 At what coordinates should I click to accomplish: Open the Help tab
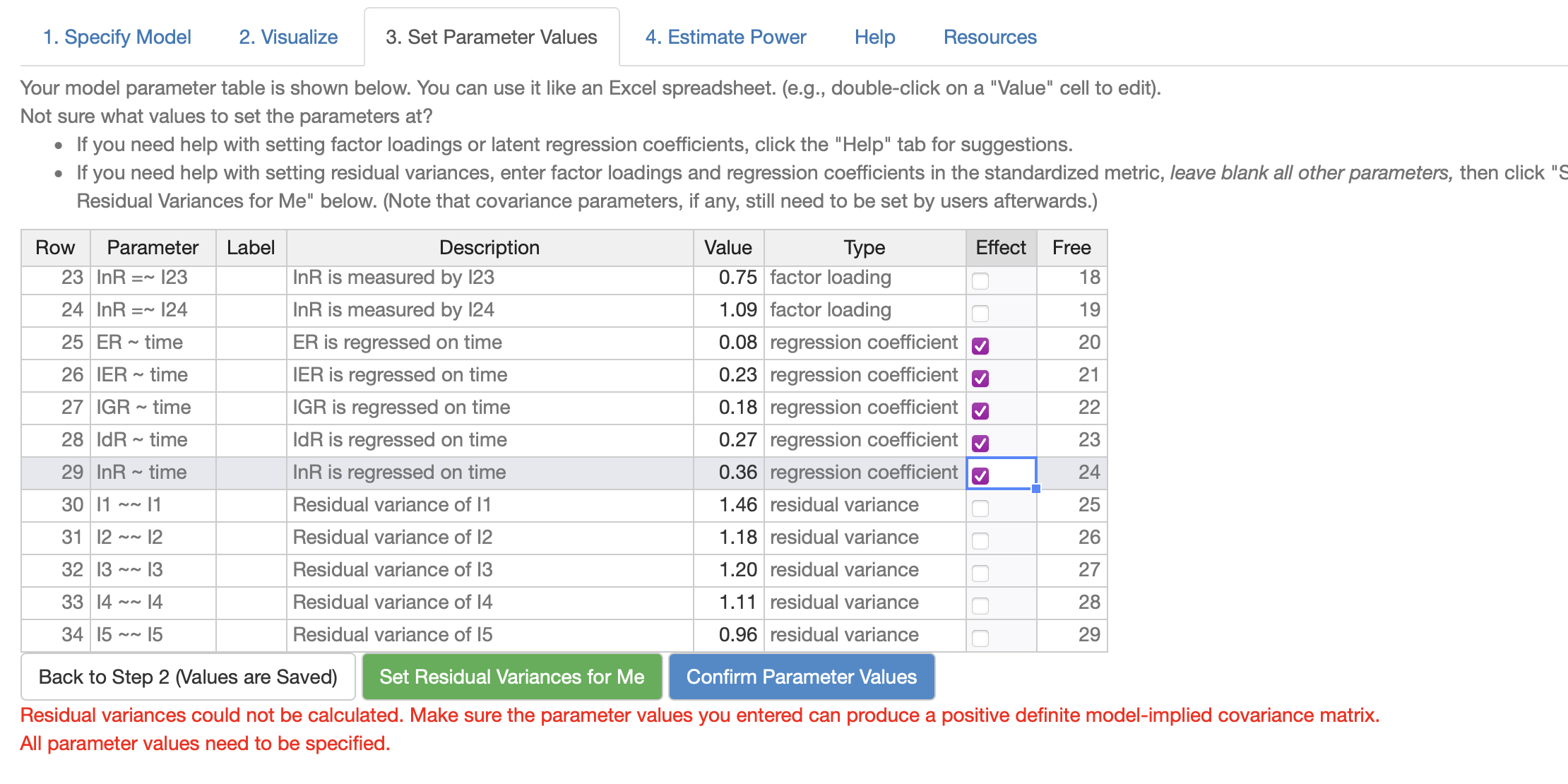point(874,37)
